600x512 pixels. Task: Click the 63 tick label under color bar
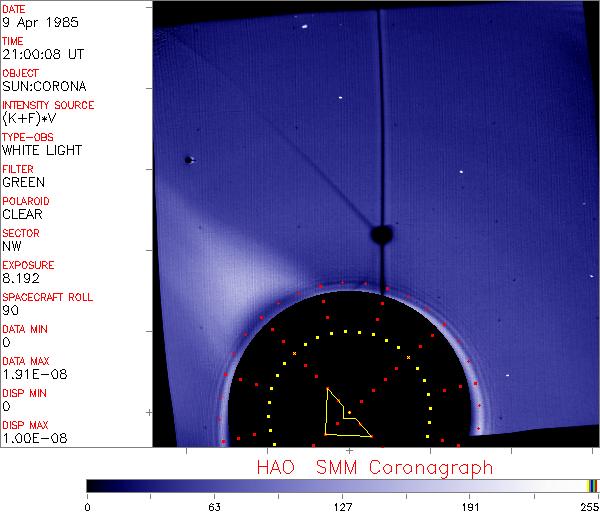(x=214, y=505)
